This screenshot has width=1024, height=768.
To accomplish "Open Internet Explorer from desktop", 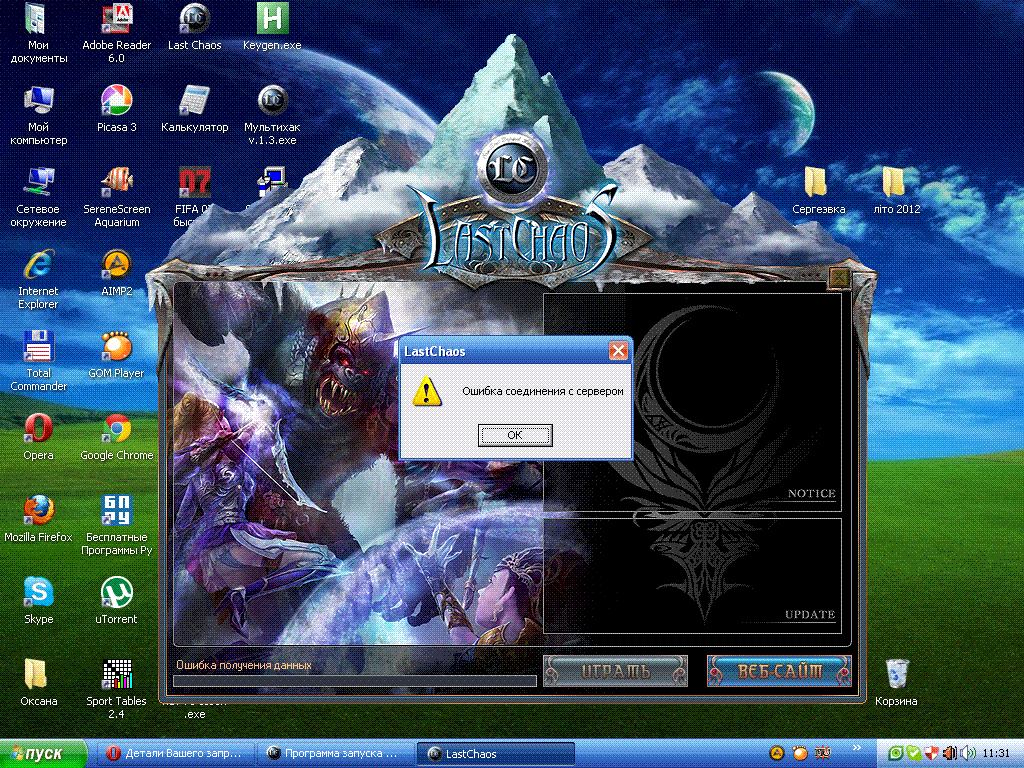I will point(39,280).
